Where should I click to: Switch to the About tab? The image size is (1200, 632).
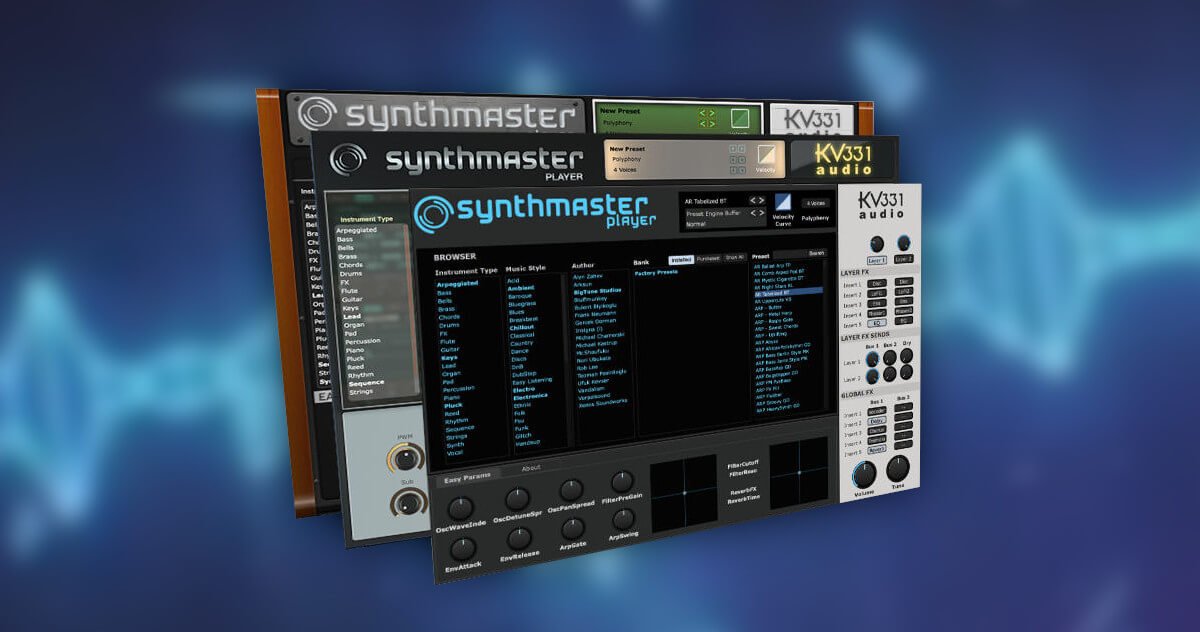[x=530, y=468]
